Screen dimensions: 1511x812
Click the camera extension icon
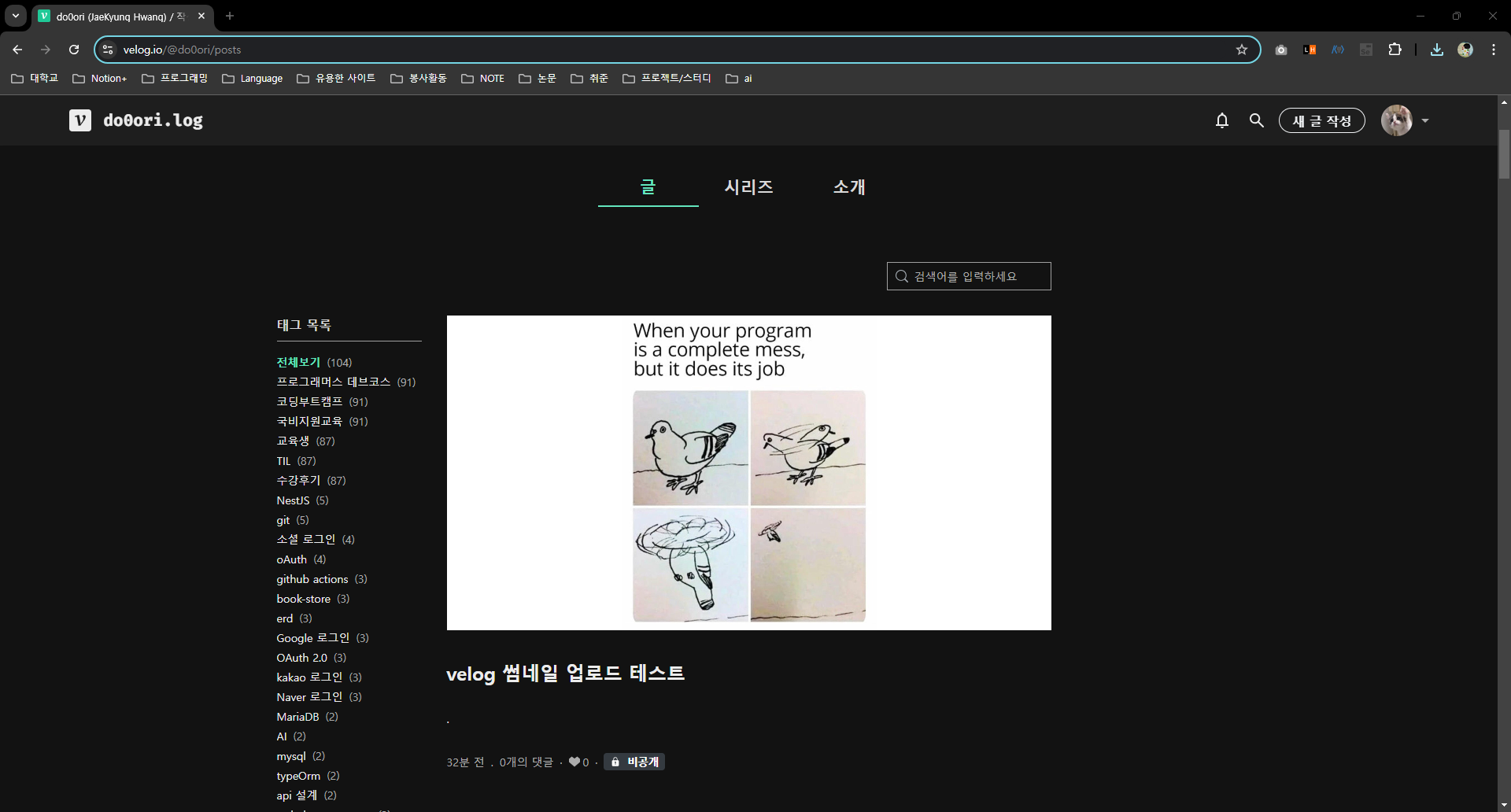[1281, 50]
